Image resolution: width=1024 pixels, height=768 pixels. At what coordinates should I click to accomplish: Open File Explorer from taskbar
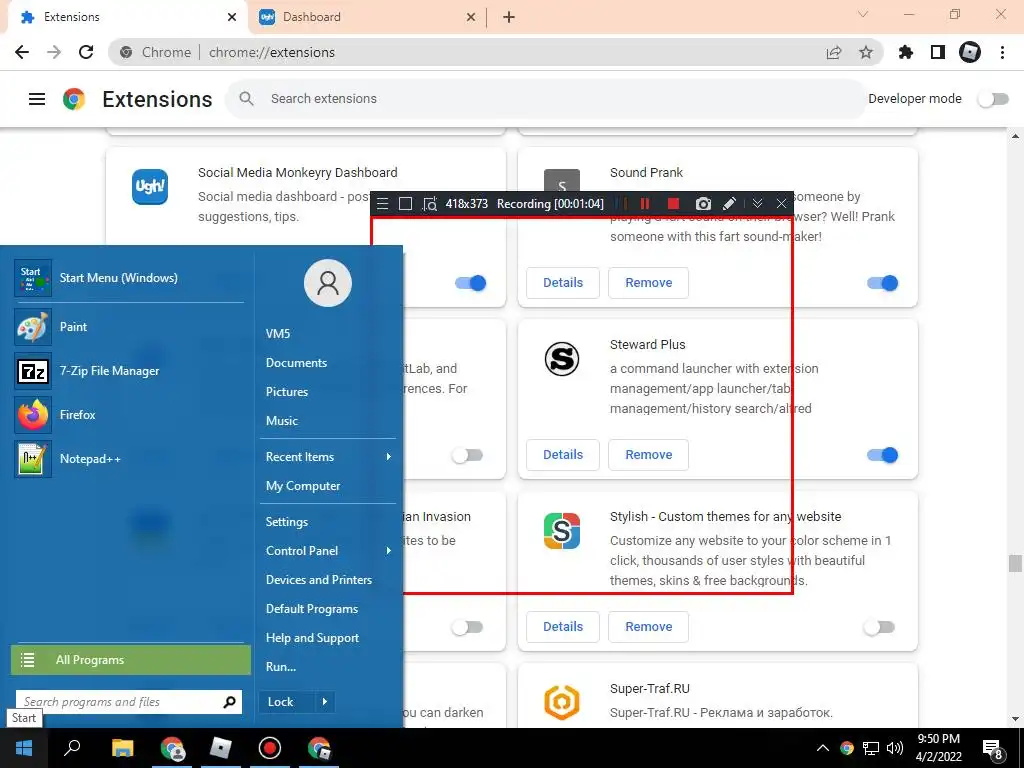click(x=122, y=748)
